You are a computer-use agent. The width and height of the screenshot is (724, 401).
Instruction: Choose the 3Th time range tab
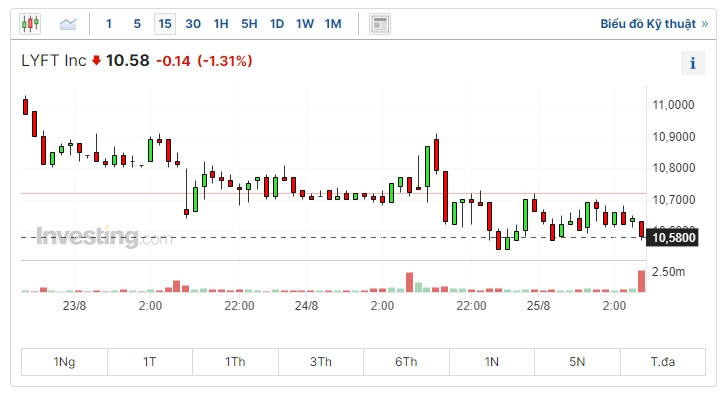321,362
